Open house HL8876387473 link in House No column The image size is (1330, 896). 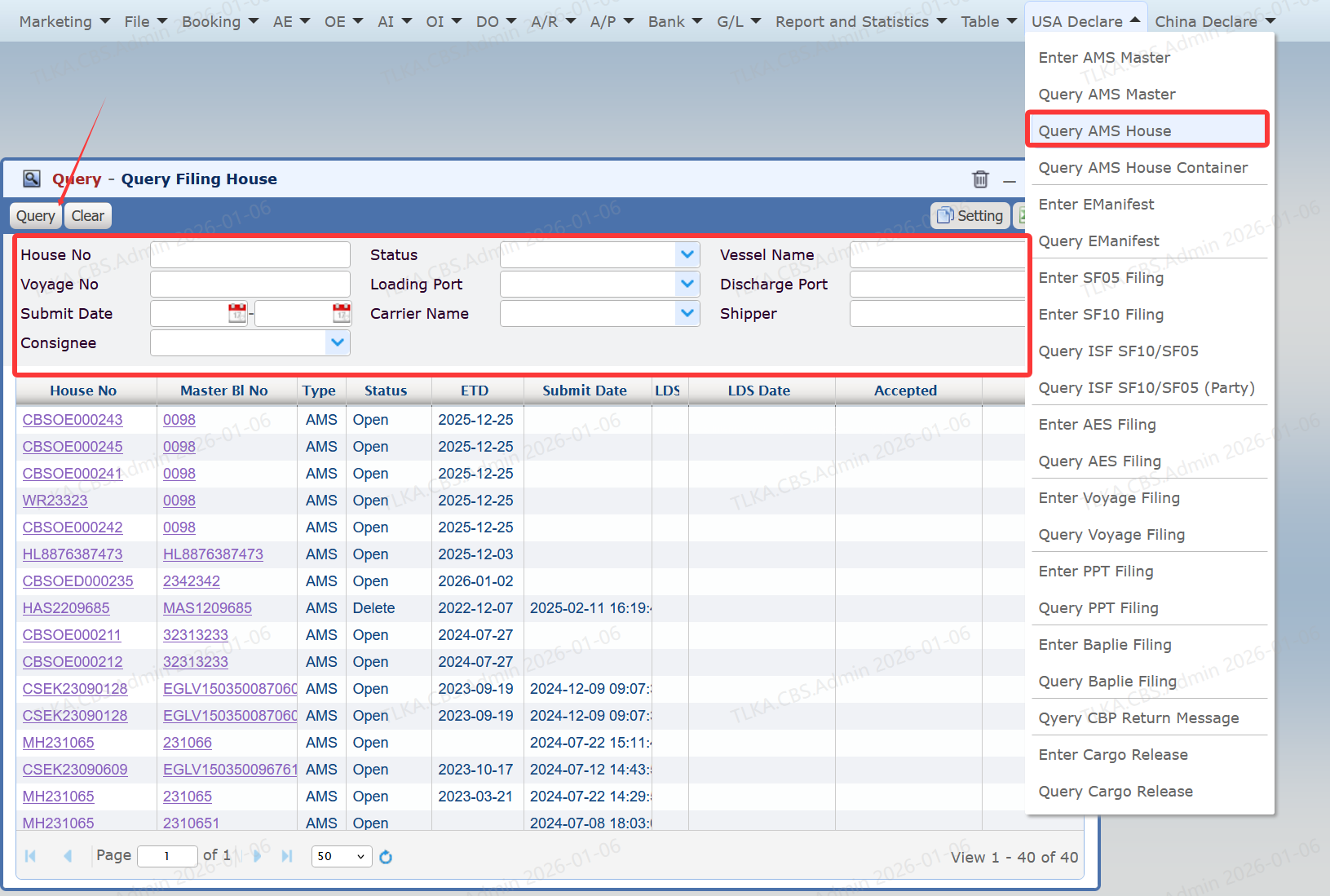tap(73, 554)
